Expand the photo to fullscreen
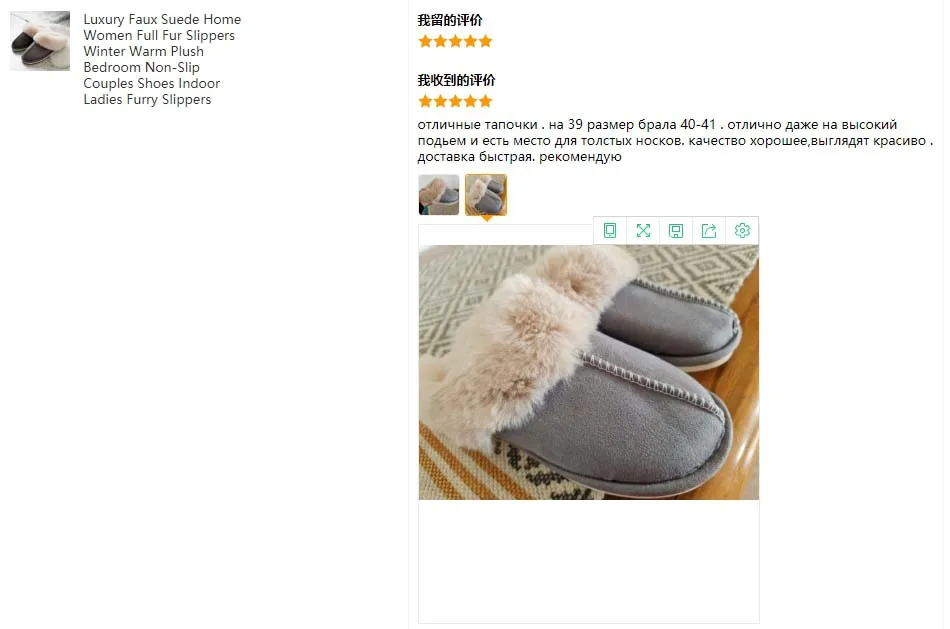 (643, 230)
